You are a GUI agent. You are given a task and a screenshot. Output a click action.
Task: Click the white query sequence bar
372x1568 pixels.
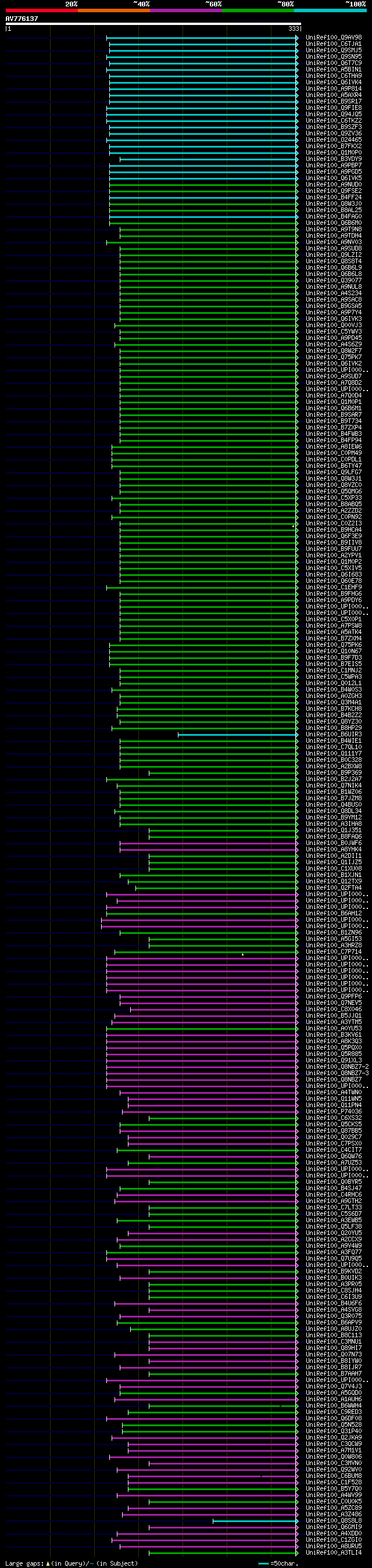153,24
